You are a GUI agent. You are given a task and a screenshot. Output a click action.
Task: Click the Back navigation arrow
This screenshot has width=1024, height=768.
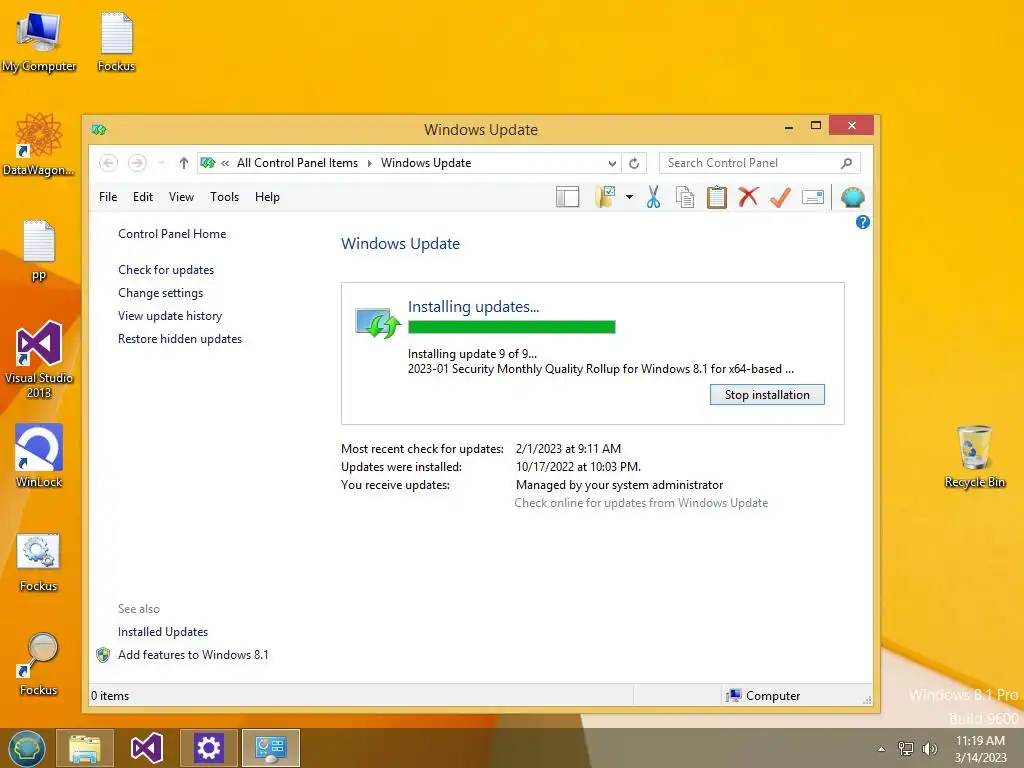click(x=108, y=163)
